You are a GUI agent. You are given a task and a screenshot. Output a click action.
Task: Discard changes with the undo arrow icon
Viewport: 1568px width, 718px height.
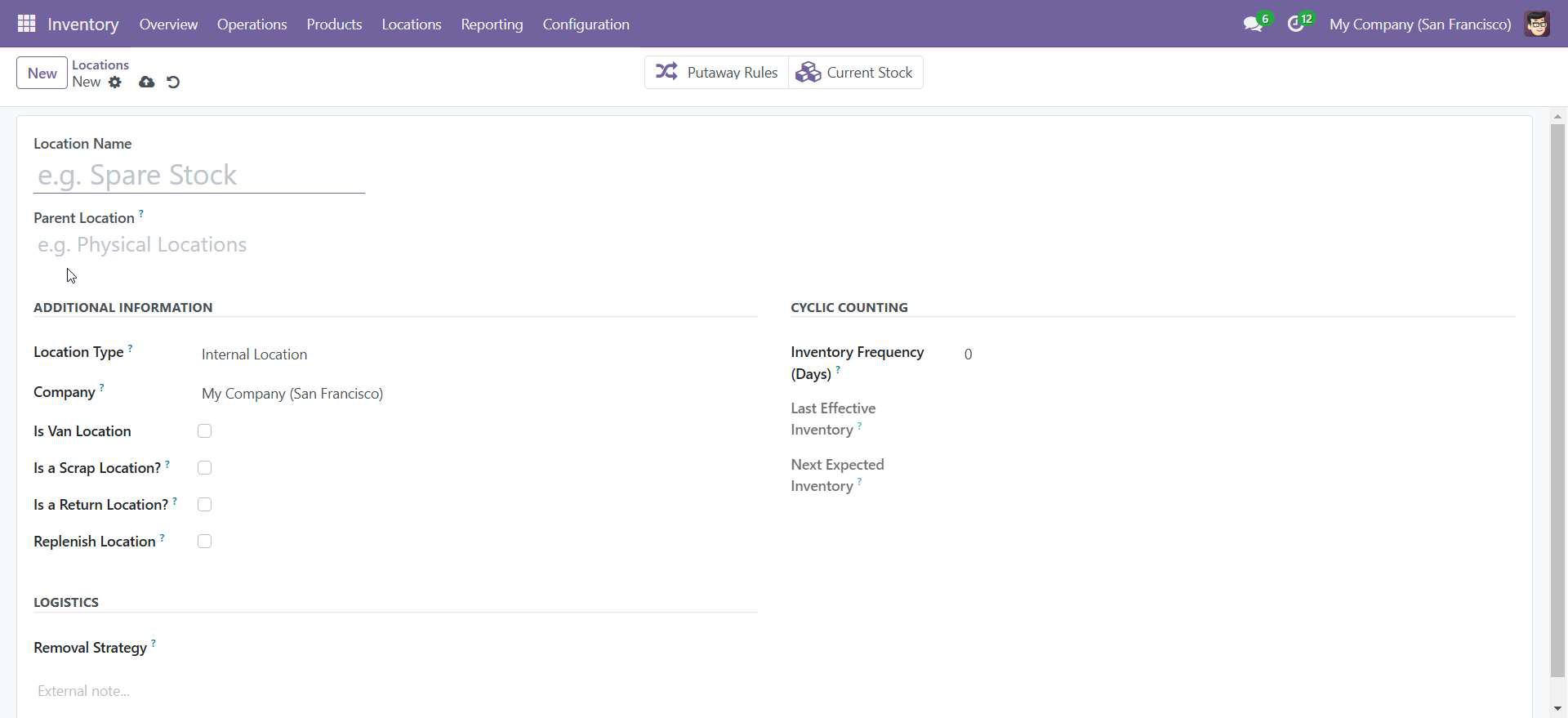coord(173,83)
